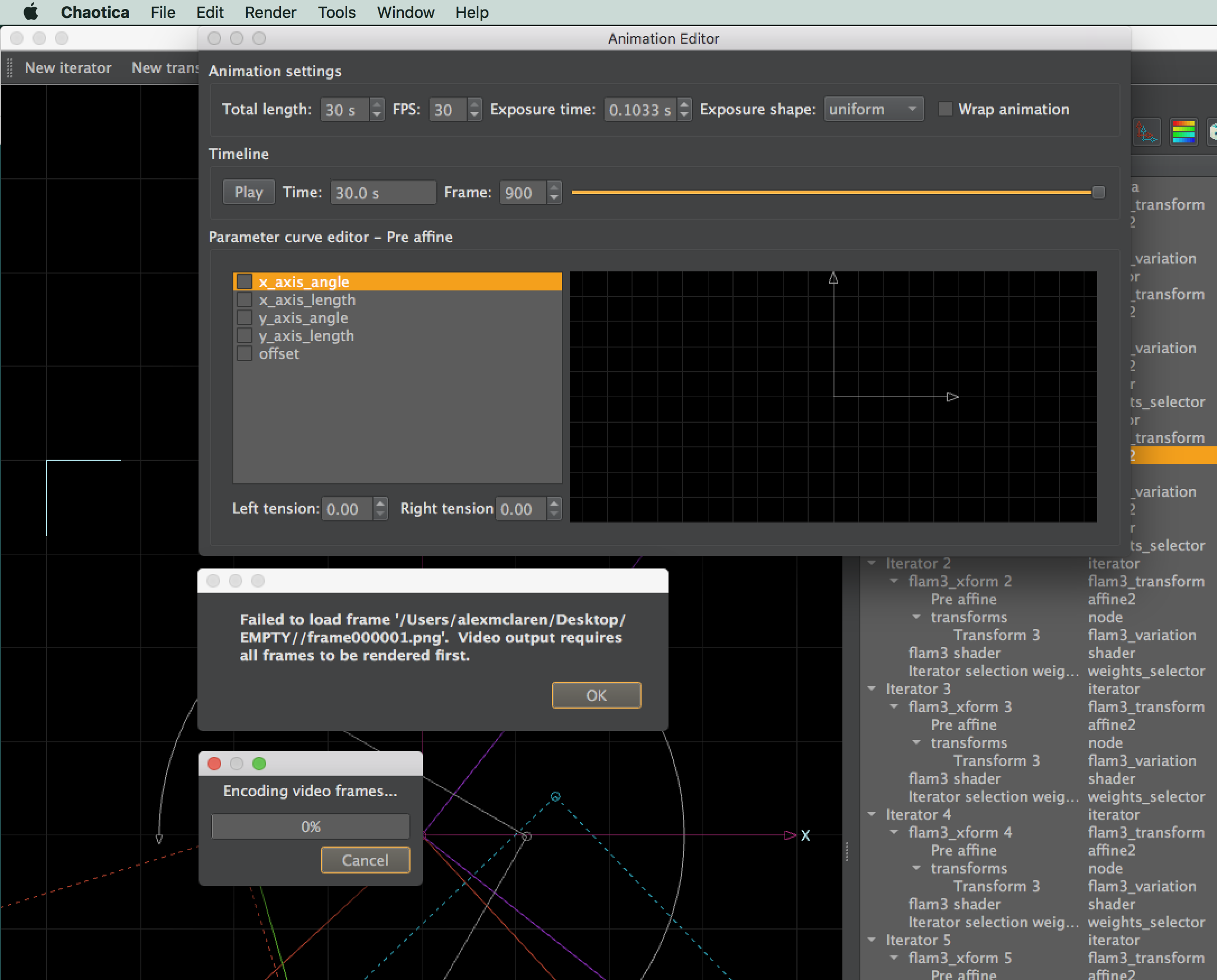Click the orange timeline slider track

(831, 192)
